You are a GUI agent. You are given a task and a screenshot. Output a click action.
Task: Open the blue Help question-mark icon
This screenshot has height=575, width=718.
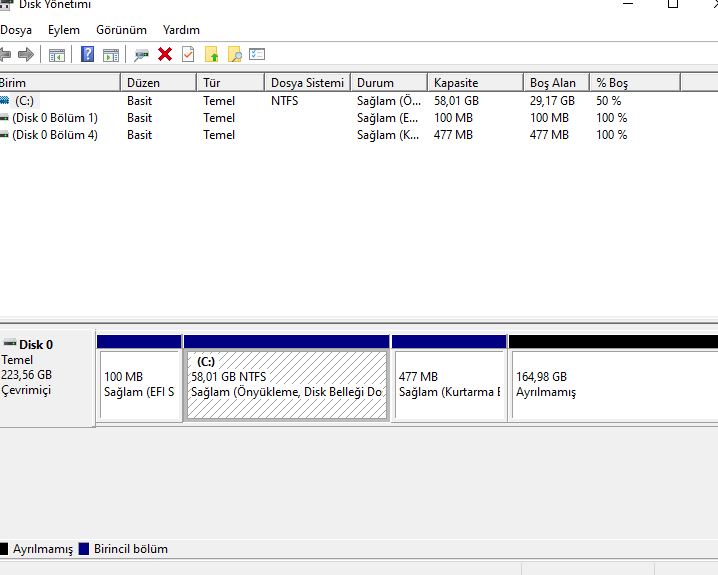click(87, 54)
